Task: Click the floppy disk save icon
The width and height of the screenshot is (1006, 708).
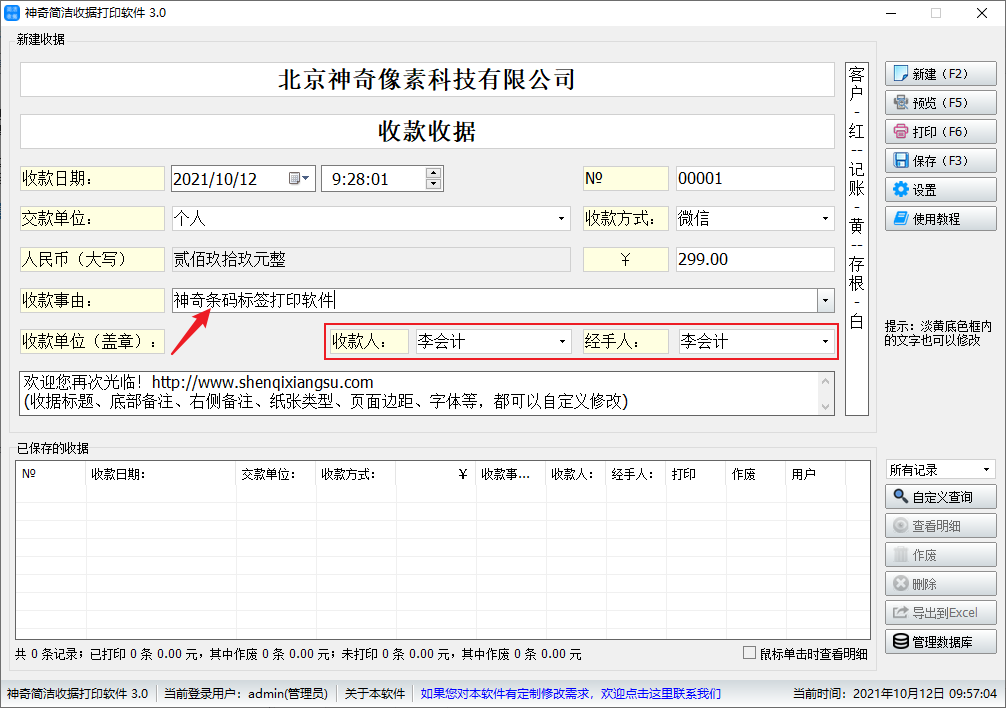Action: coord(901,160)
